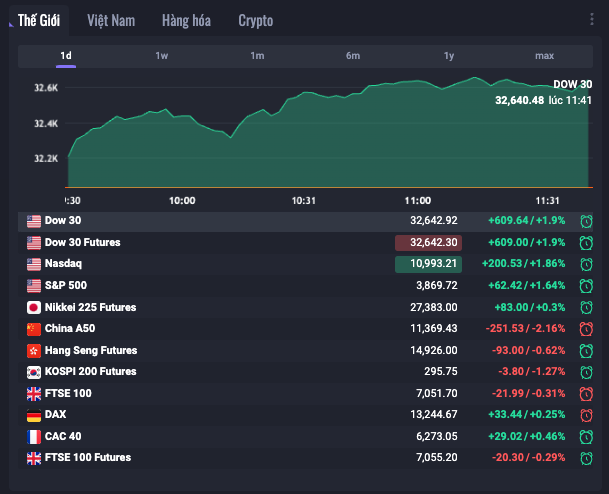The image size is (609, 494).
Task: Click the alarm icon on DAX row
Action: (586, 415)
